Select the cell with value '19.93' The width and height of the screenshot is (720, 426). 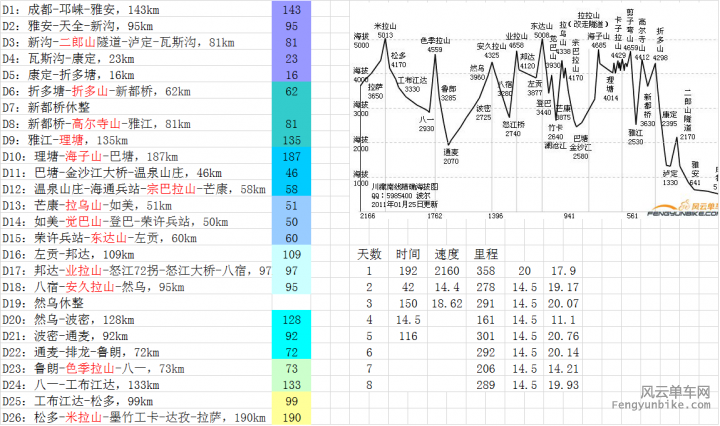point(563,384)
